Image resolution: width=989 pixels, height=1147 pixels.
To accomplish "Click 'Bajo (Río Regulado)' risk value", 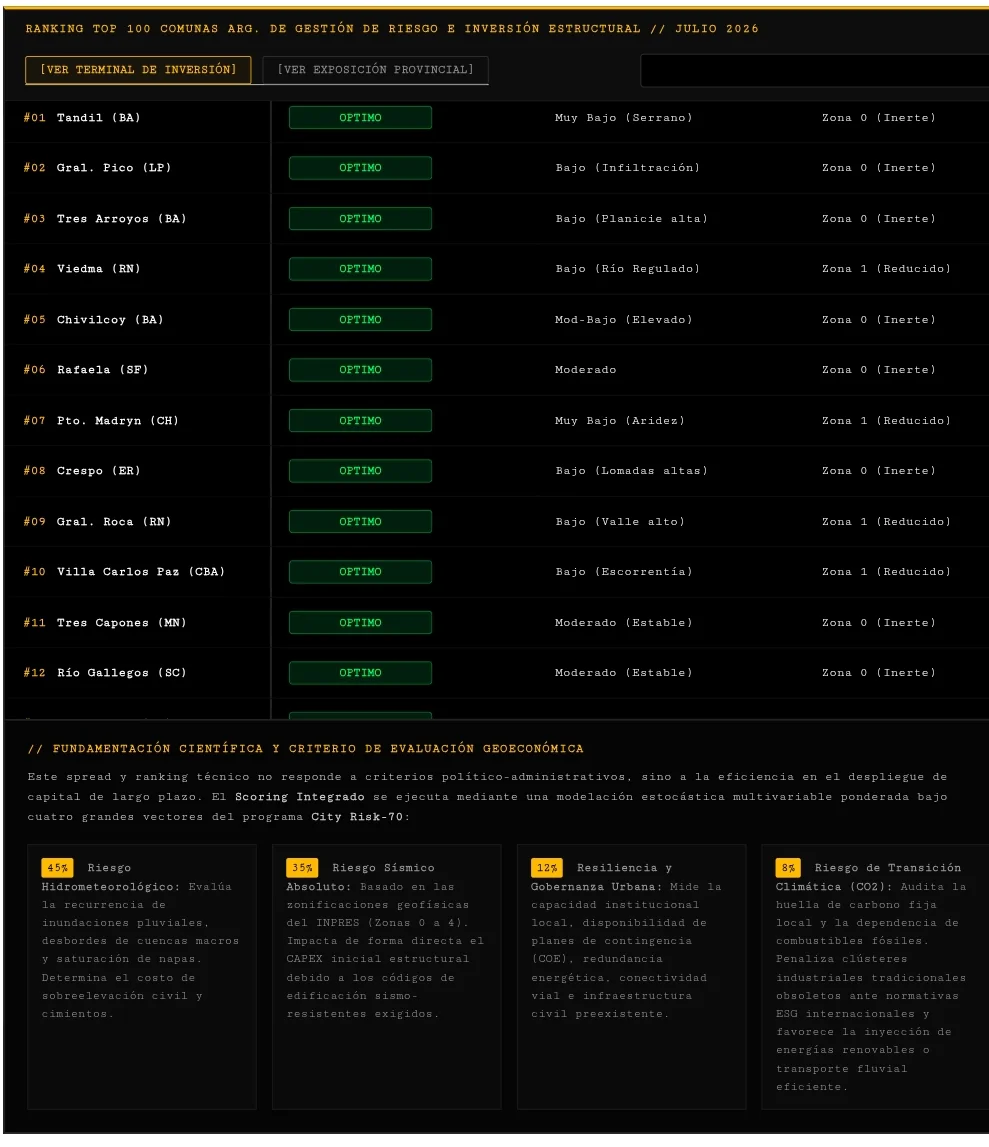I will pyautogui.click(x=628, y=268).
